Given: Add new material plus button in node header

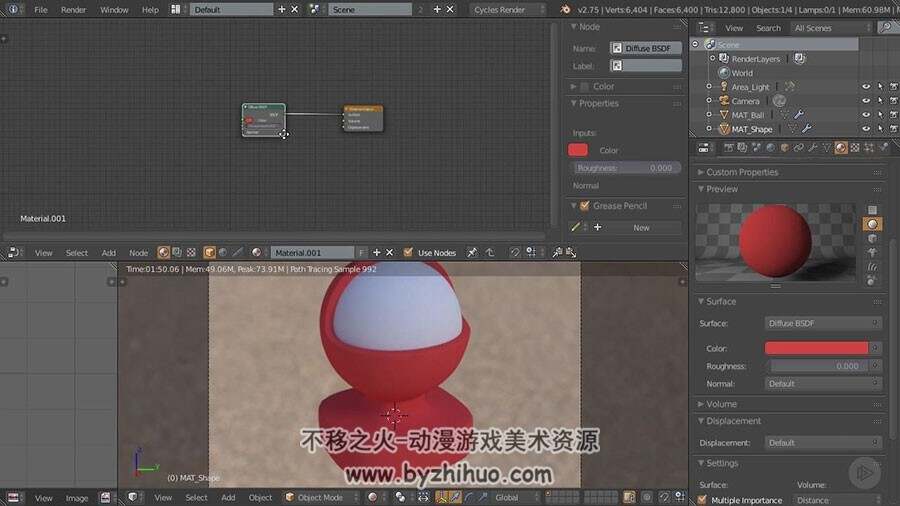Looking at the screenshot, I should (x=377, y=252).
